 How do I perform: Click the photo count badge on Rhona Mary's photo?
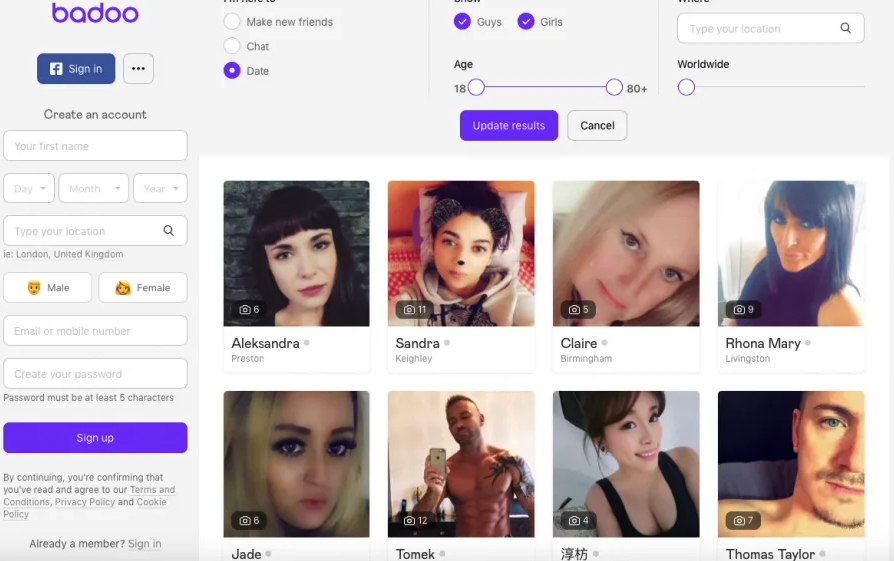(743, 309)
